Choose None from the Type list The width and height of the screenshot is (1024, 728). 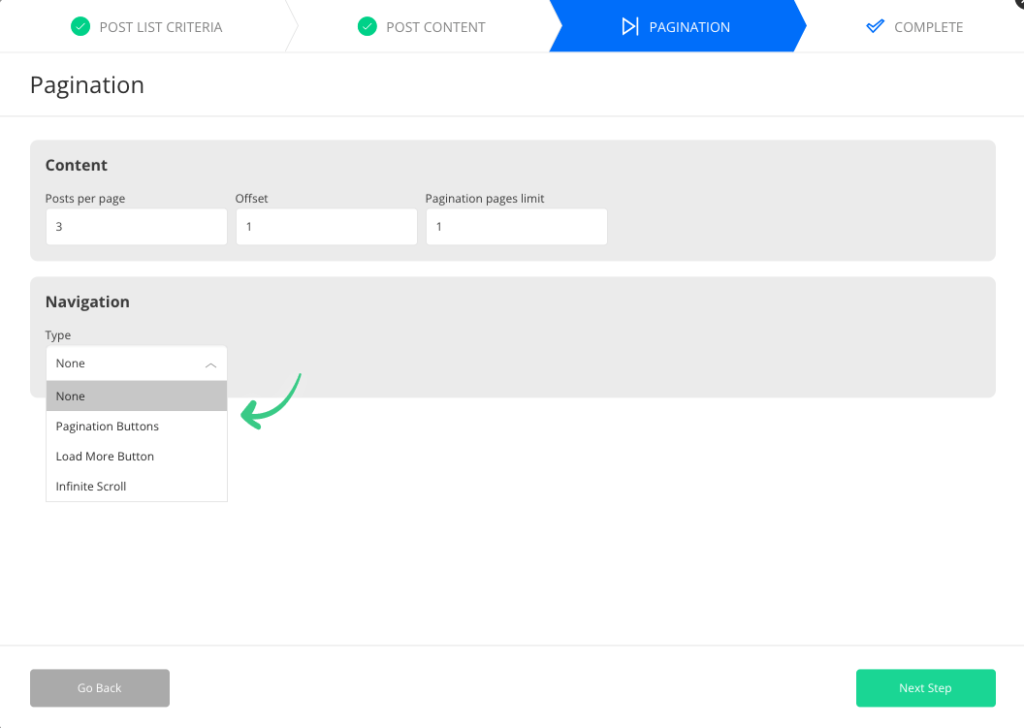tap(136, 396)
